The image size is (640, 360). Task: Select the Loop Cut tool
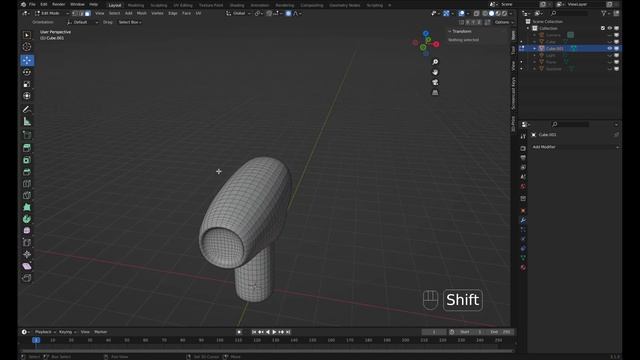coord(27,184)
